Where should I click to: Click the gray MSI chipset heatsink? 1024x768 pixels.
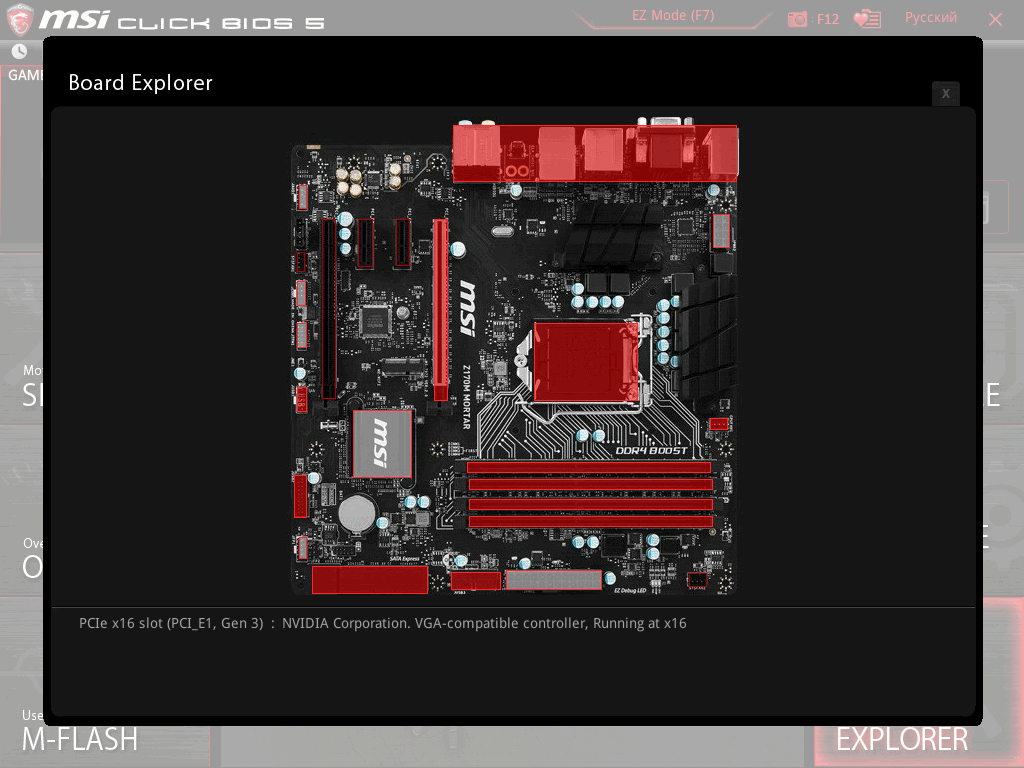point(382,443)
